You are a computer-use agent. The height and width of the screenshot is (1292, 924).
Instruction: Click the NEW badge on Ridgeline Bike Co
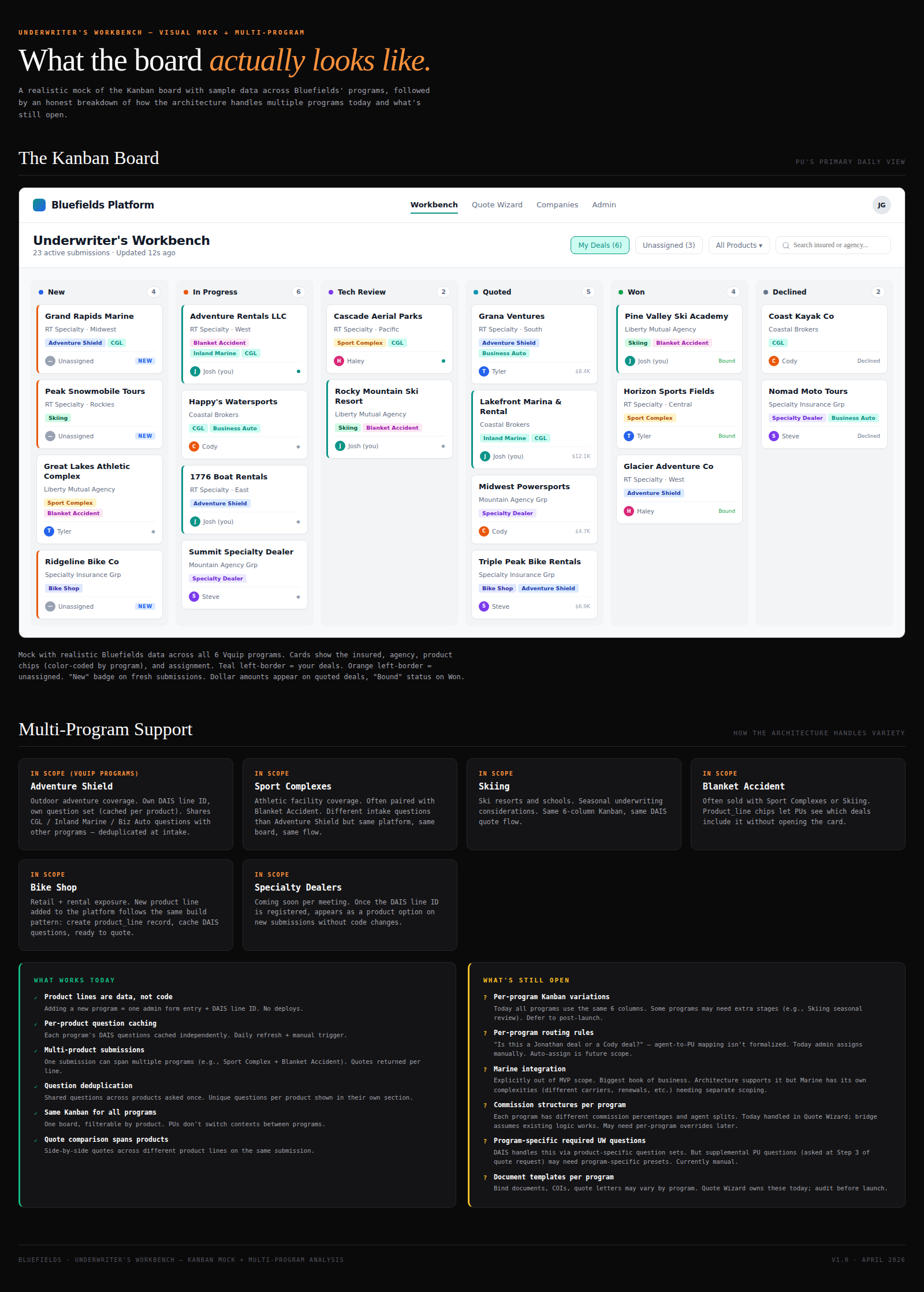pos(146,606)
